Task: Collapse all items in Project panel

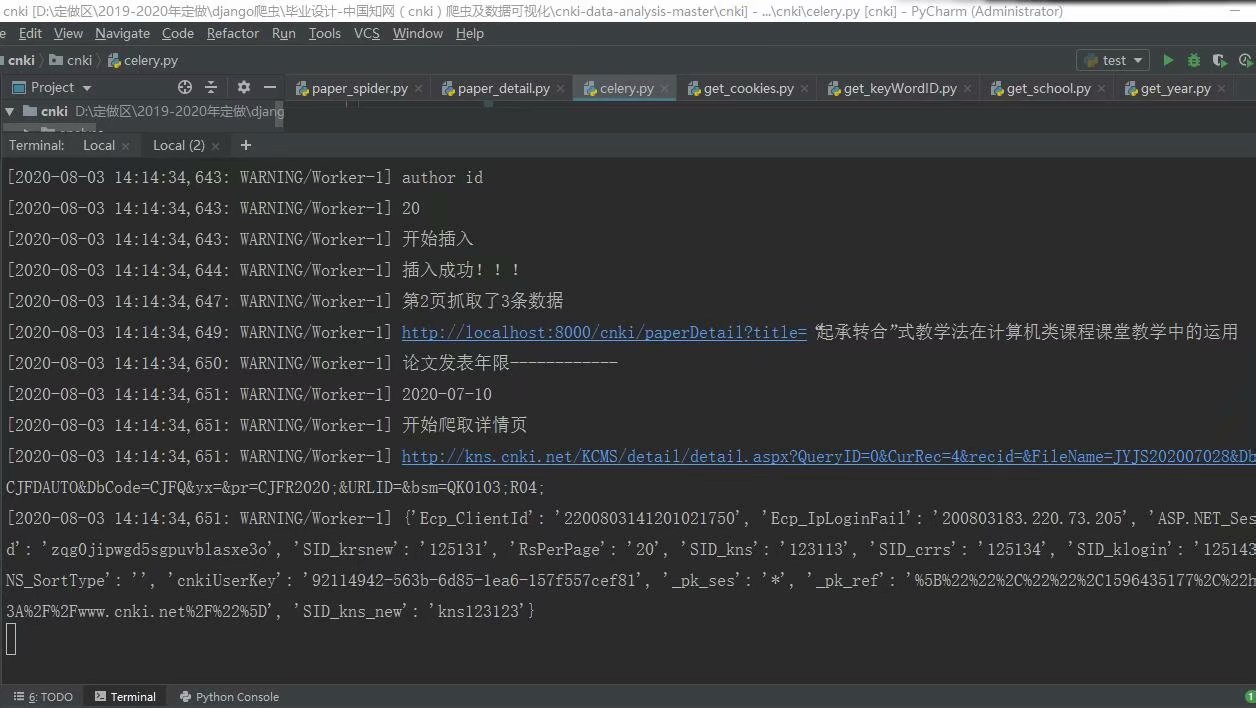Action: coord(210,87)
